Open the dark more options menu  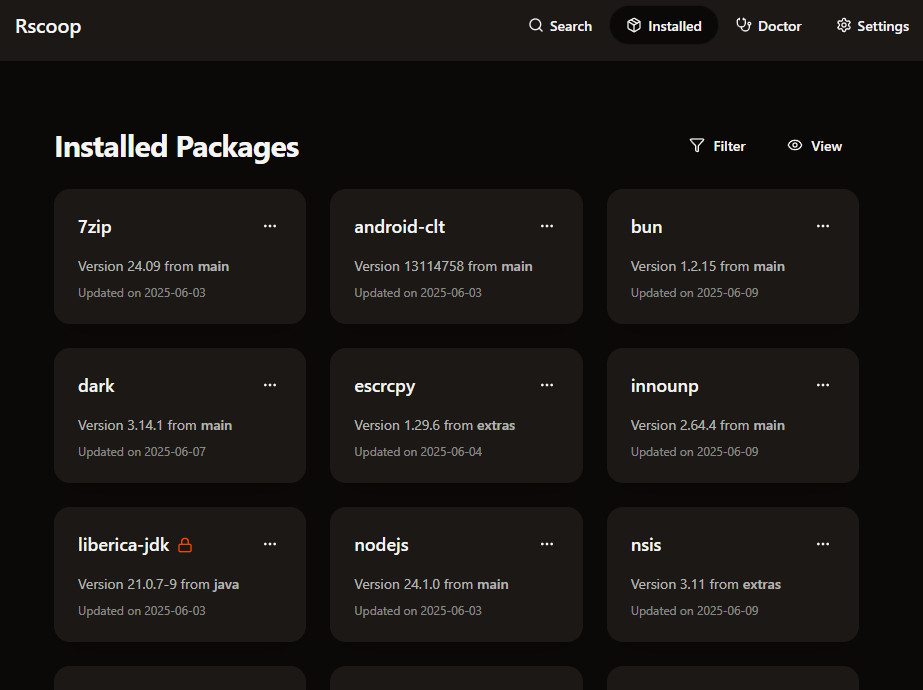tap(270, 385)
